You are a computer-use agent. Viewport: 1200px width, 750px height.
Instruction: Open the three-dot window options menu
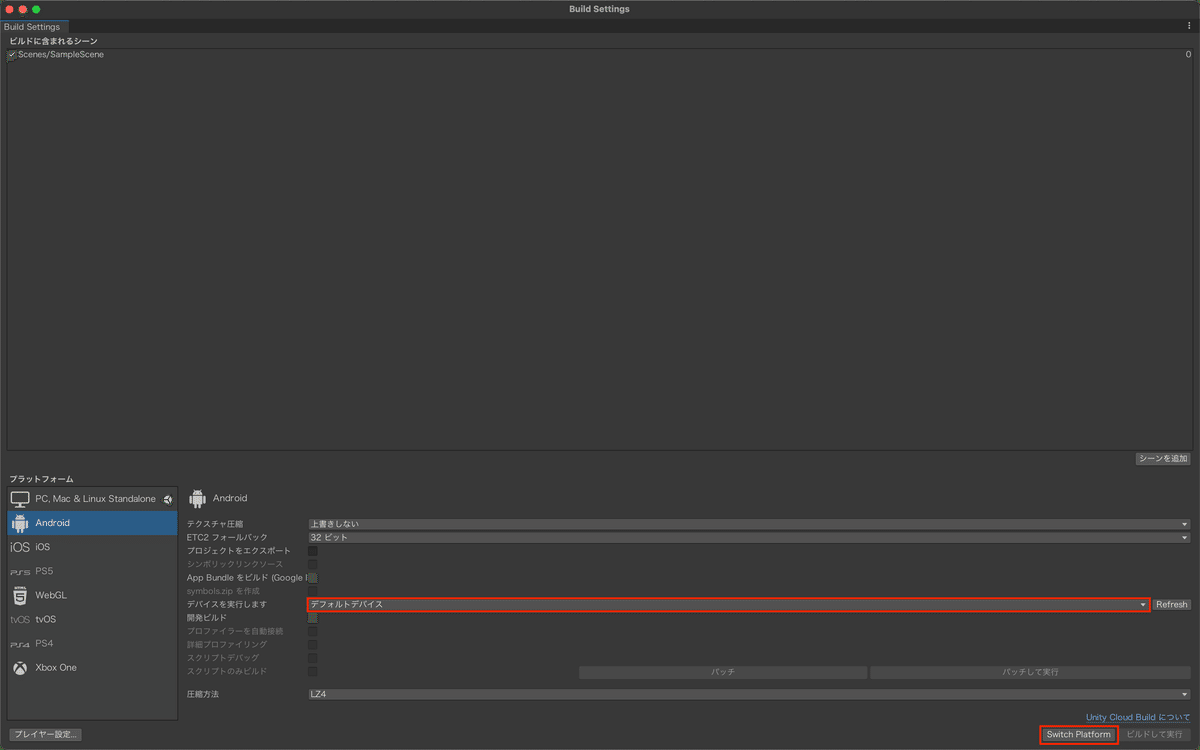pos(1189,26)
